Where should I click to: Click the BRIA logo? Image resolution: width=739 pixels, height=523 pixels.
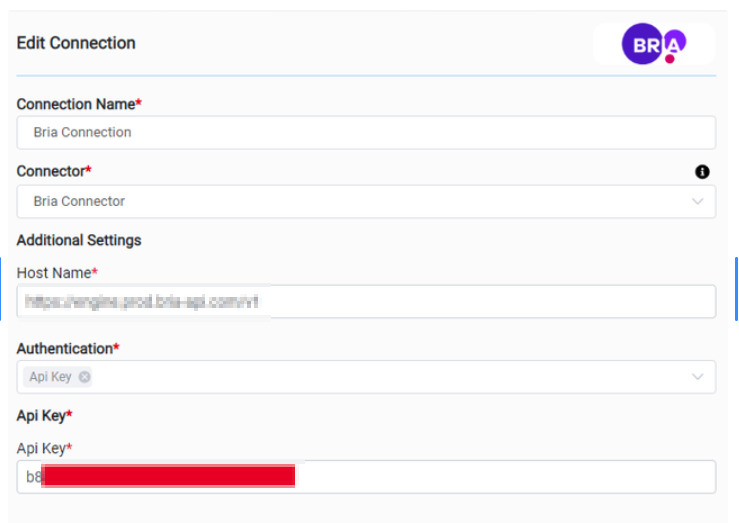(x=654, y=44)
